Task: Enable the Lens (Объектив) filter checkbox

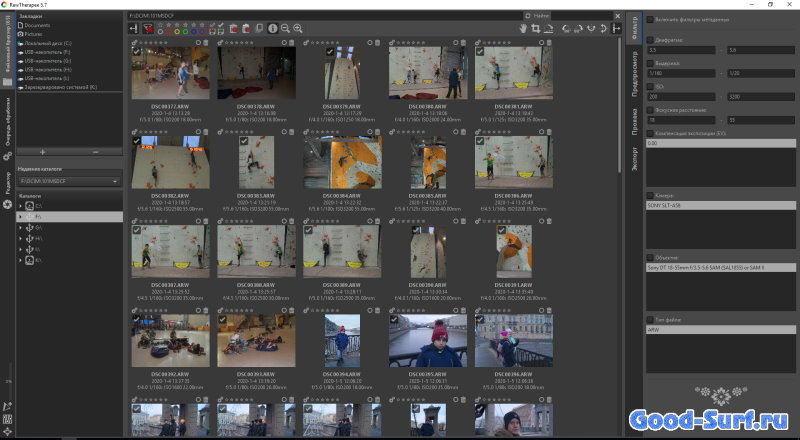Action: pos(650,258)
